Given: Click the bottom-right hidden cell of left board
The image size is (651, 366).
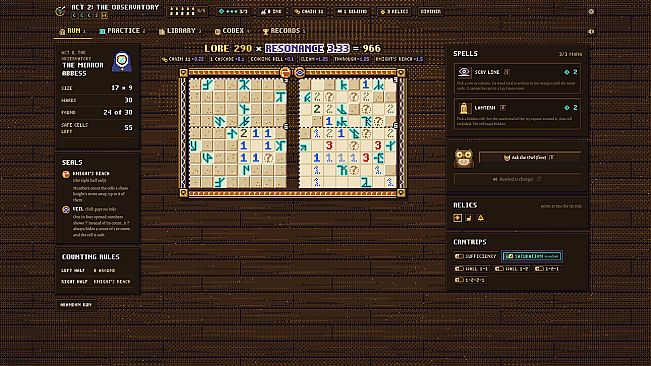Looking at the screenshot, I should click(x=281, y=182).
